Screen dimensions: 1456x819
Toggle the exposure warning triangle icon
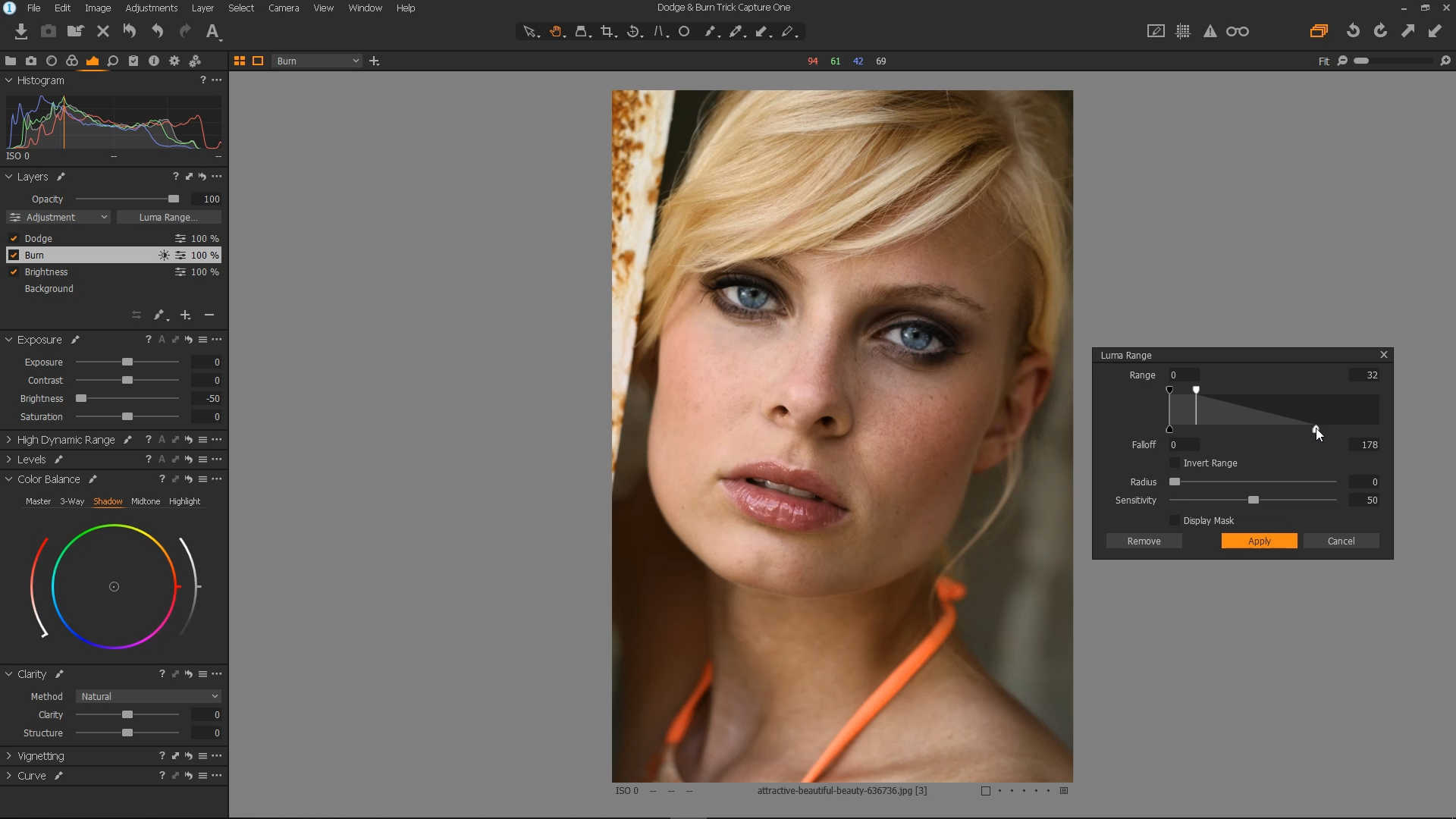pos(1210,31)
